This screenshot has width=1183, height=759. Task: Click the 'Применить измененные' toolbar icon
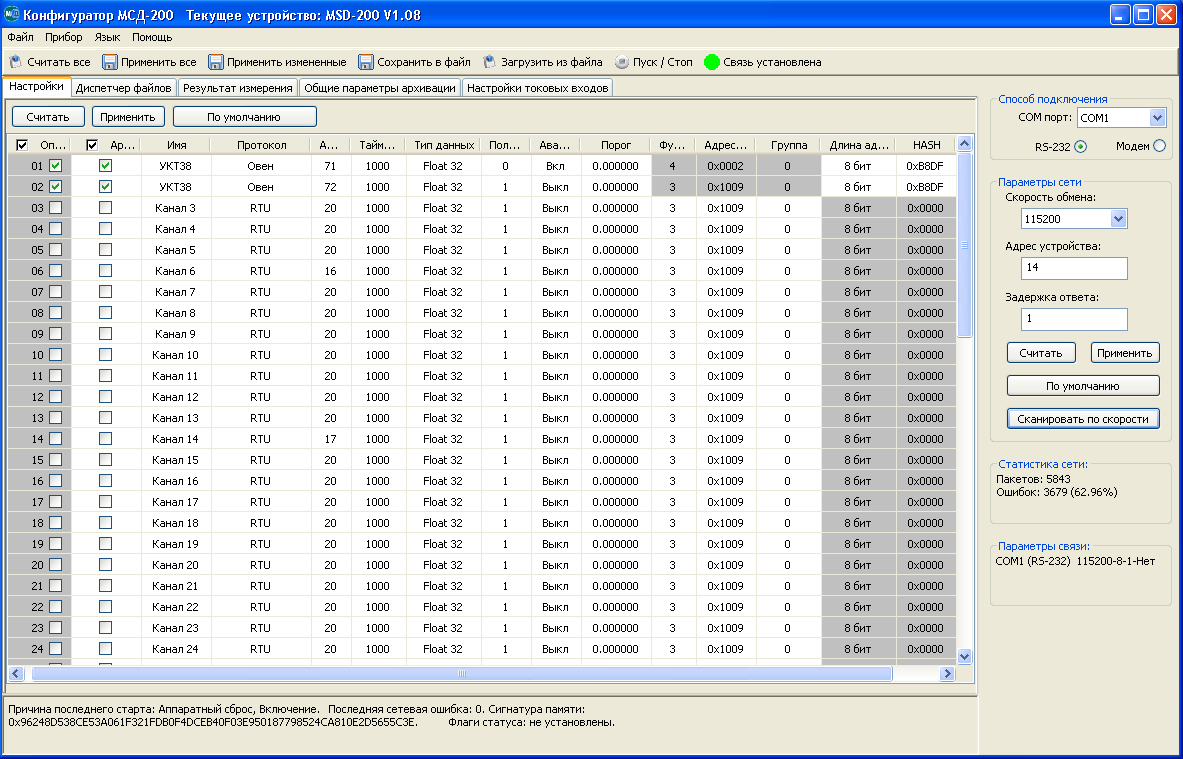(215, 62)
